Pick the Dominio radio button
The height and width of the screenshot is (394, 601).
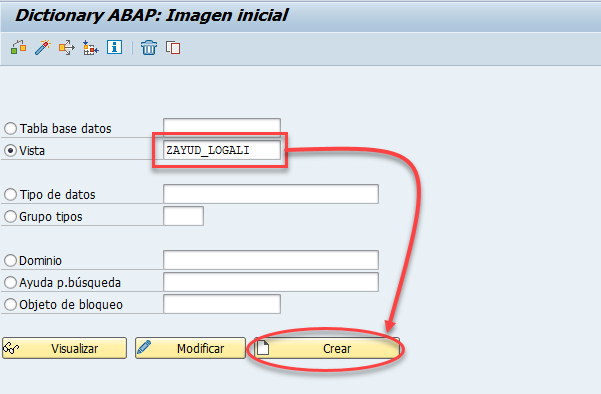tap(10, 261)
